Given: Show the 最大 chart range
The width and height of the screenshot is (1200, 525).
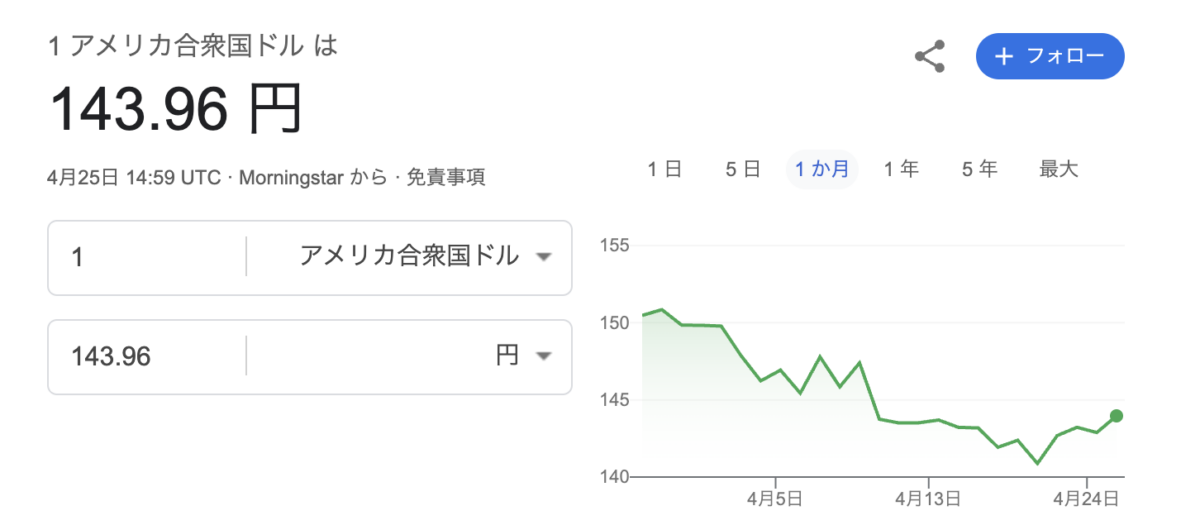Looking at the screenshot, I should point(1059,169).
